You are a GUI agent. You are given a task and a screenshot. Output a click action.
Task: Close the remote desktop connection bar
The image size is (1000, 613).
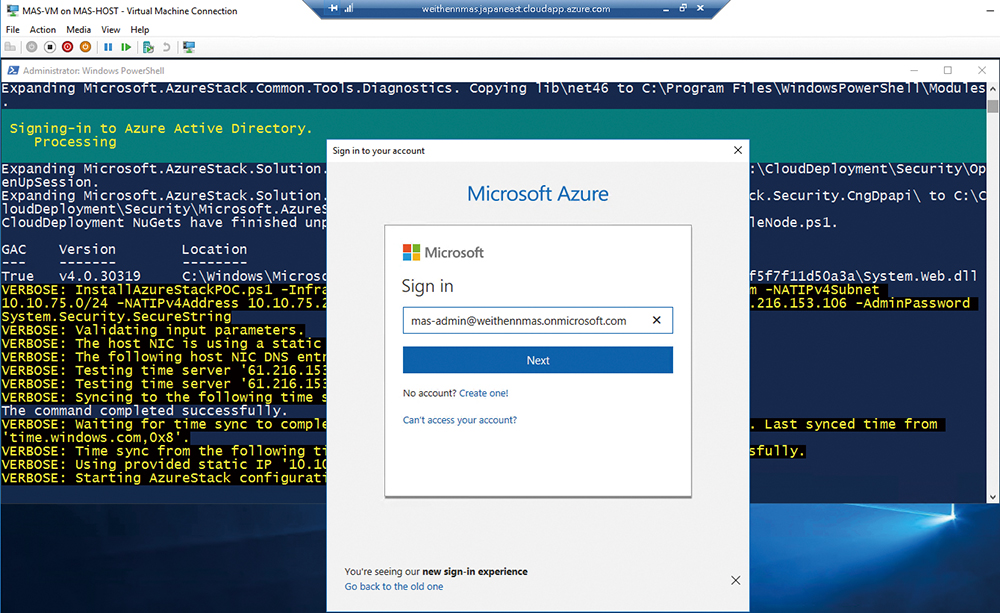coord(700,8)
